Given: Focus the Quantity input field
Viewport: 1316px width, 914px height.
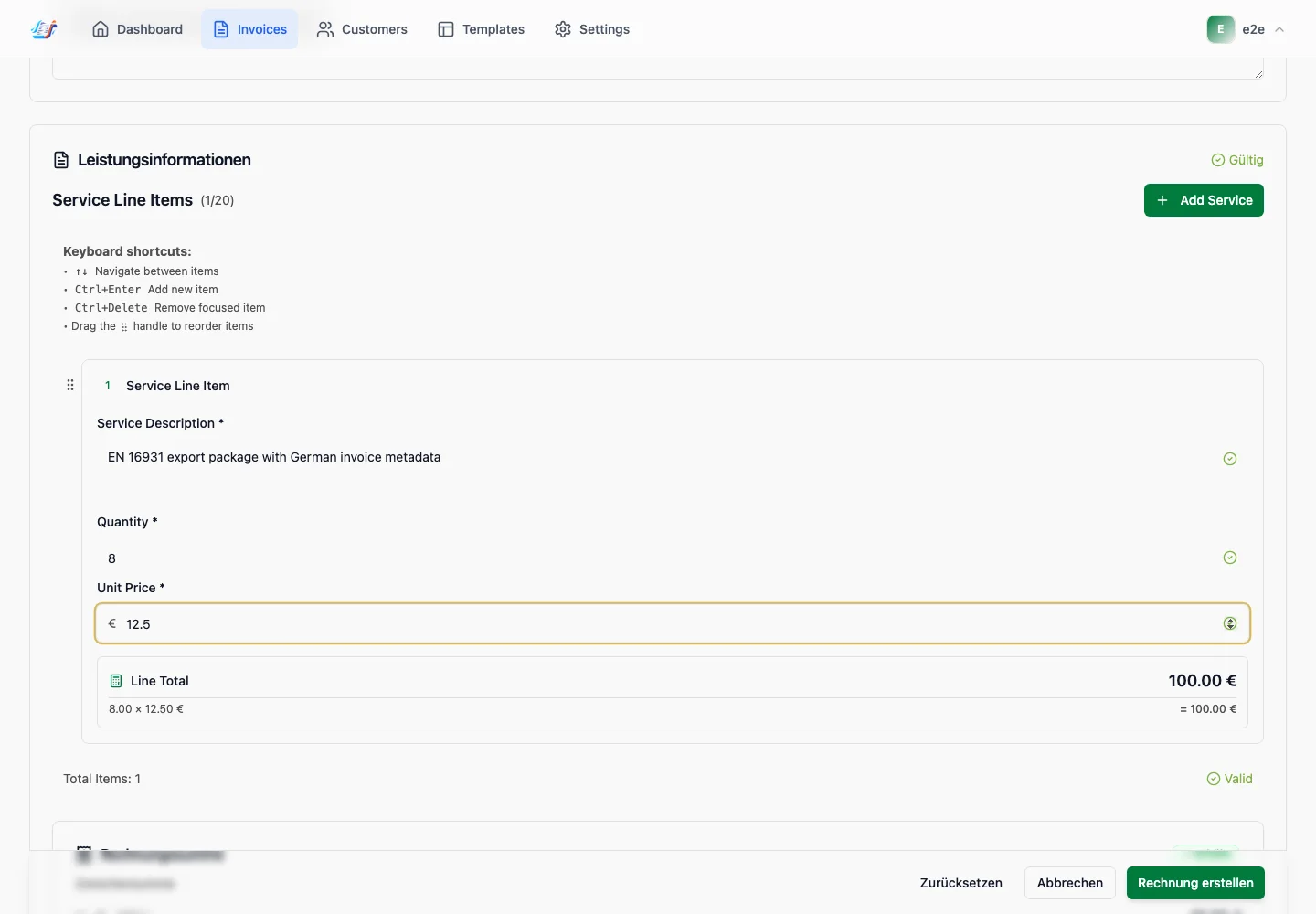Looking at the screenshot, I should tap(673, 558).
